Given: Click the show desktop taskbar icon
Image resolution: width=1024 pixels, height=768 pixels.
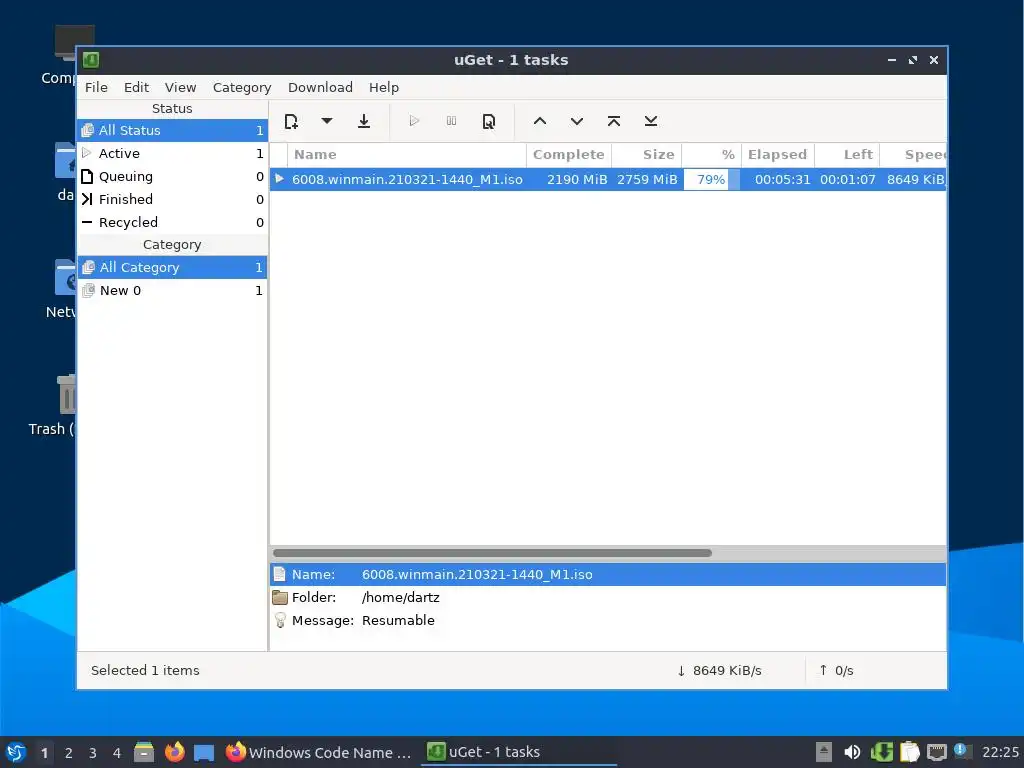Looking at the screenshot, I should pyautogui.click(x=204, y=753).
